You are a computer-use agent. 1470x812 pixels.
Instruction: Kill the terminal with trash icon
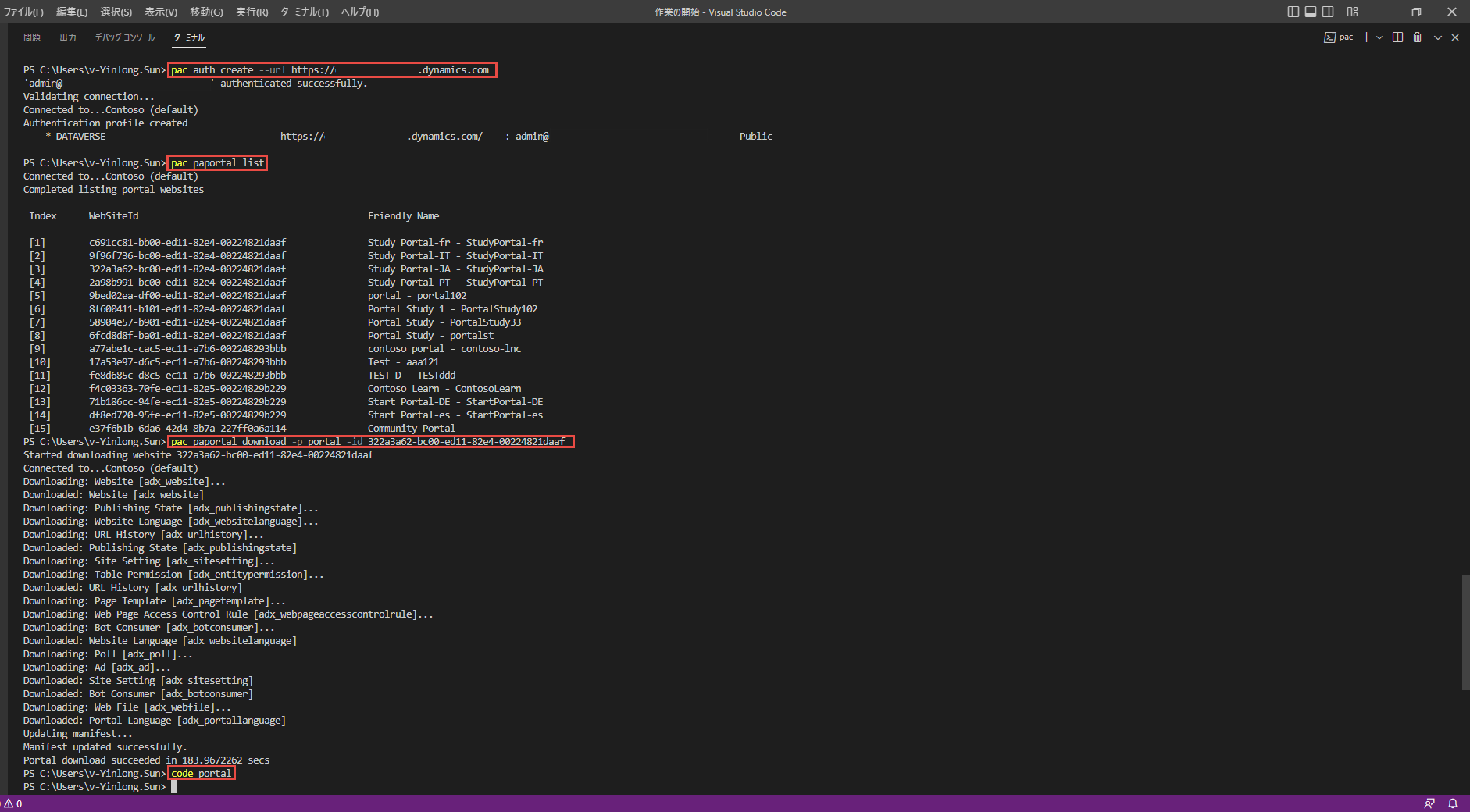[1417, 37]
